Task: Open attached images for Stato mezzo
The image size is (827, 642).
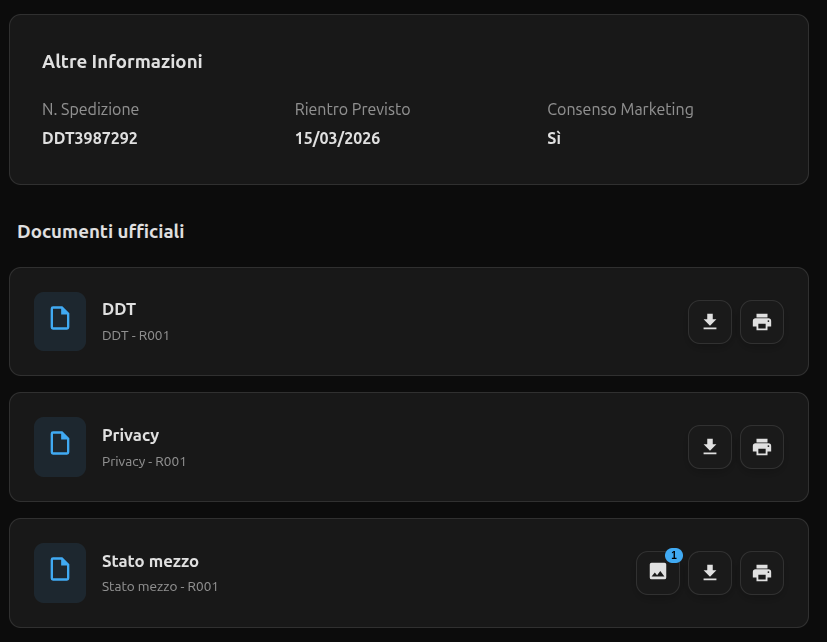Action: pos(658,573)
